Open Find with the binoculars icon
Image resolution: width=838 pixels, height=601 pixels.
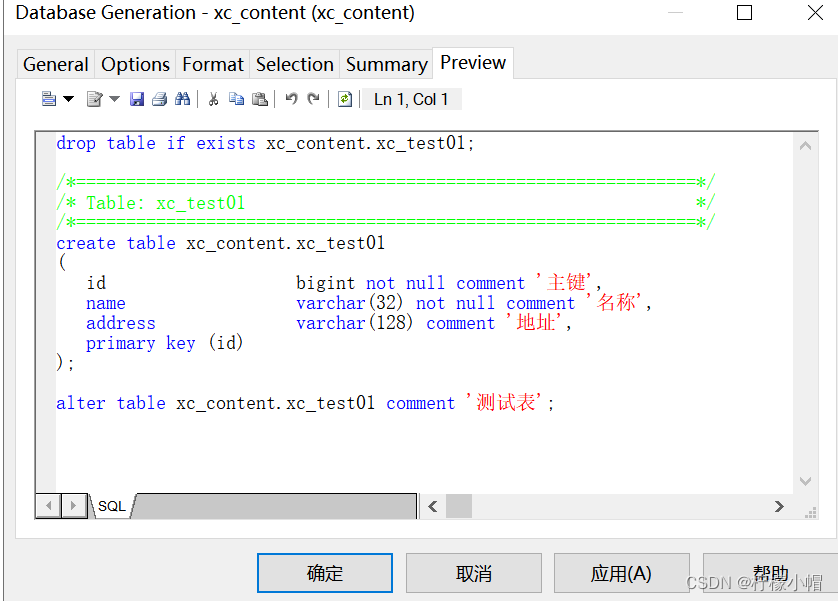(182, 99)
